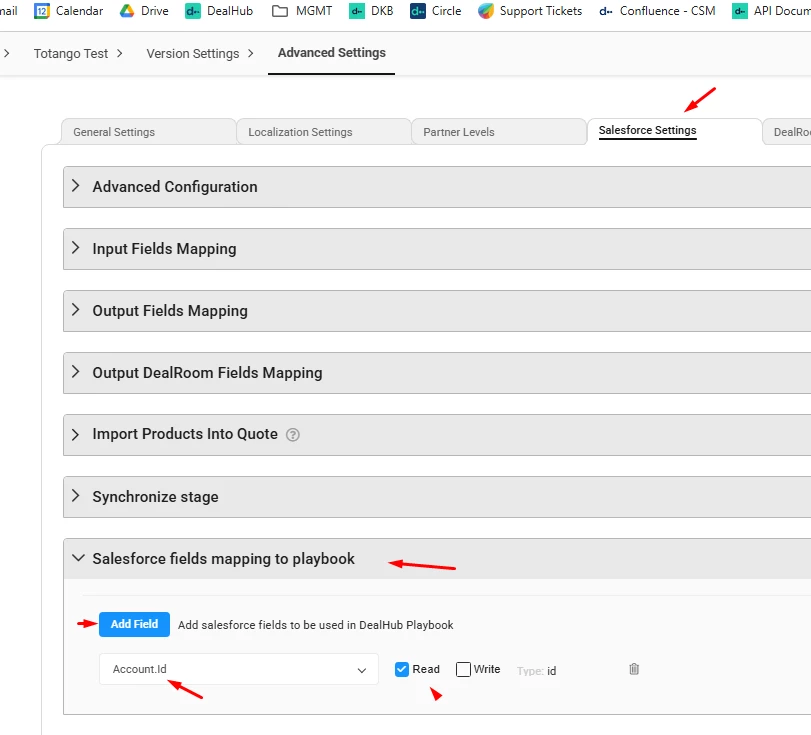Open the Account.Id field dropdown

pyautogui.click(x=238, y=669)
